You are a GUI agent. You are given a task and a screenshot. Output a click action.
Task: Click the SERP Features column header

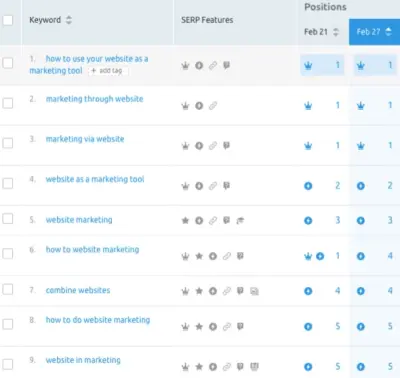click(207, 20)
